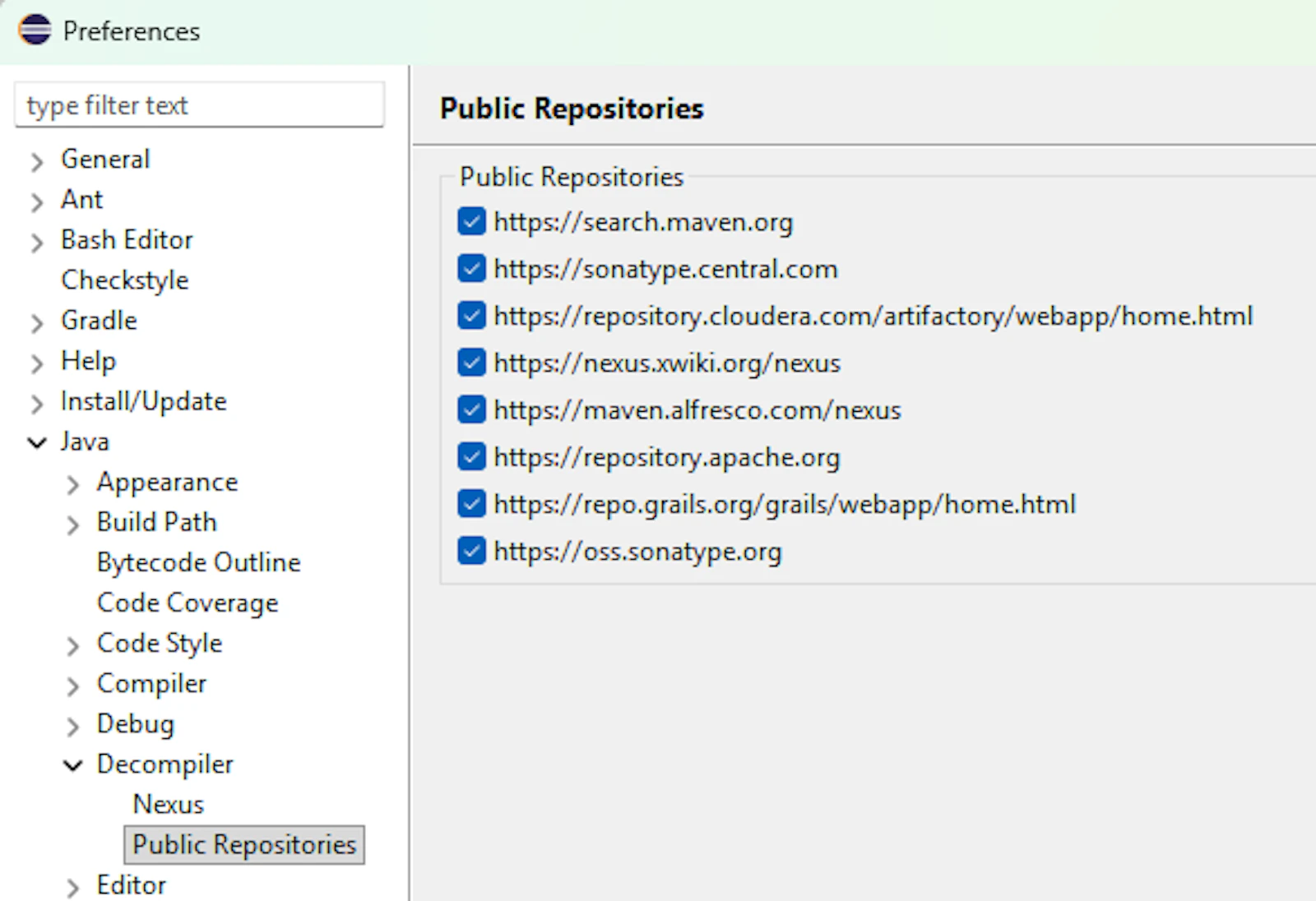The width and height of the screenshot is (1316, 901).
Task: Expand the Ant preferences arrow
Action: pyautogui.click(x=36, y=201)
